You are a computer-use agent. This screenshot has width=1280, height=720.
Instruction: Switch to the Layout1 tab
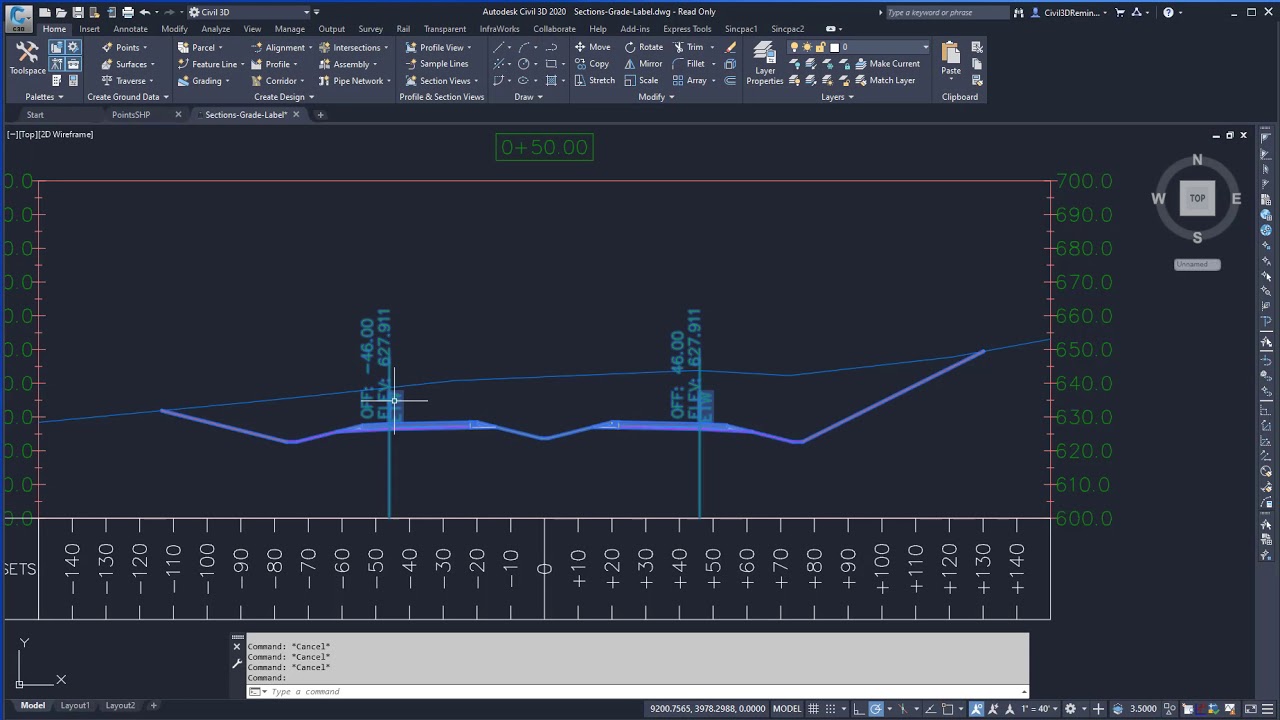74,706
